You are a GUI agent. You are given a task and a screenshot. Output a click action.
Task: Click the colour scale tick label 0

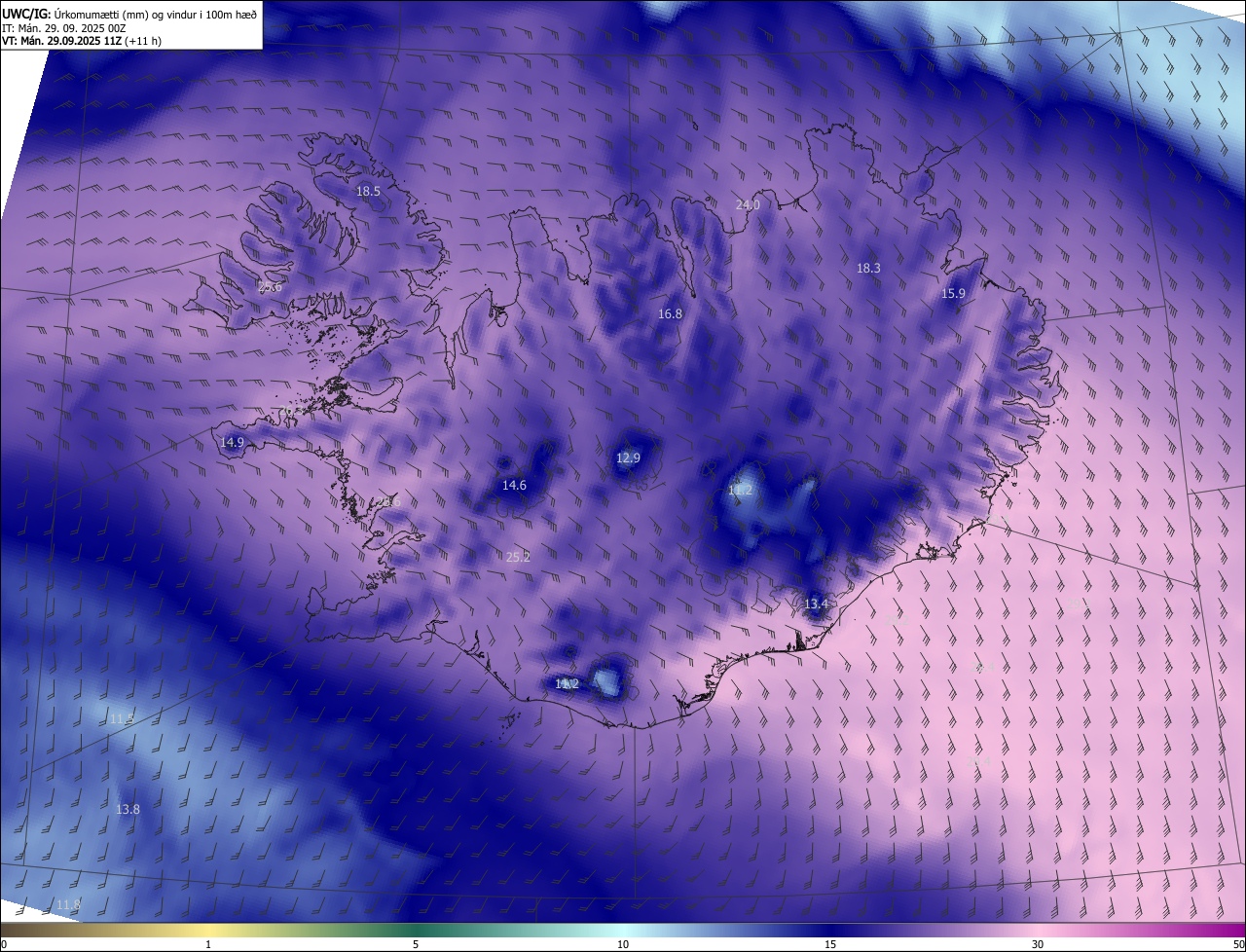(x=4, y=944)
